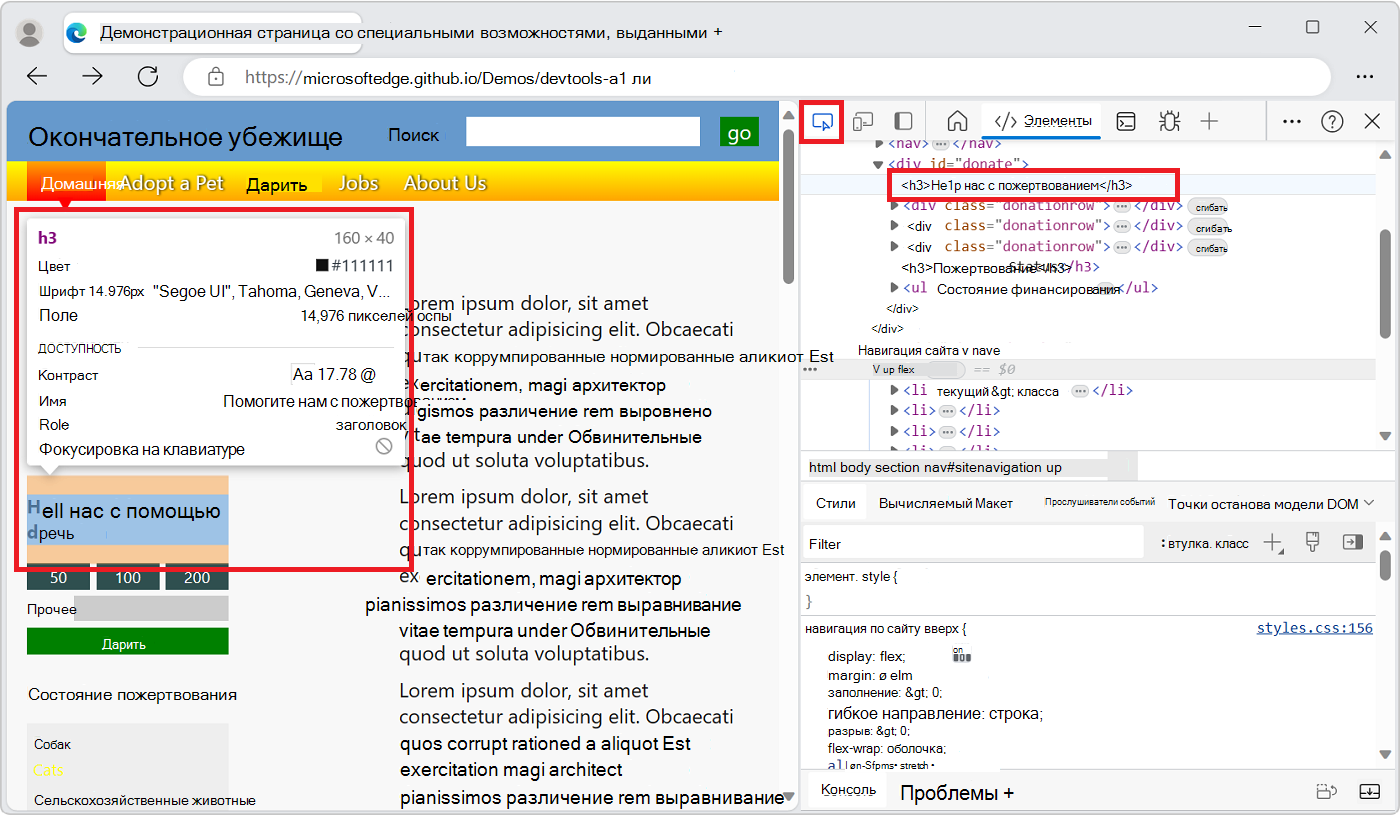This screenshot has width=1400, height=815.
Task: Click the Quick View dock icon in bottom drawer
Action: (1327, 792)
